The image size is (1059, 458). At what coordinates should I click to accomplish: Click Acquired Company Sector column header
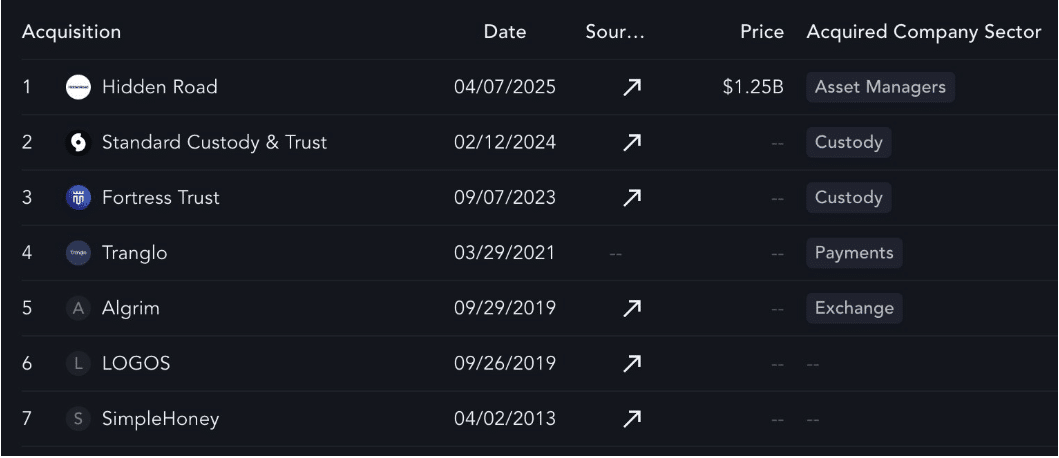[x=923, y=32]
